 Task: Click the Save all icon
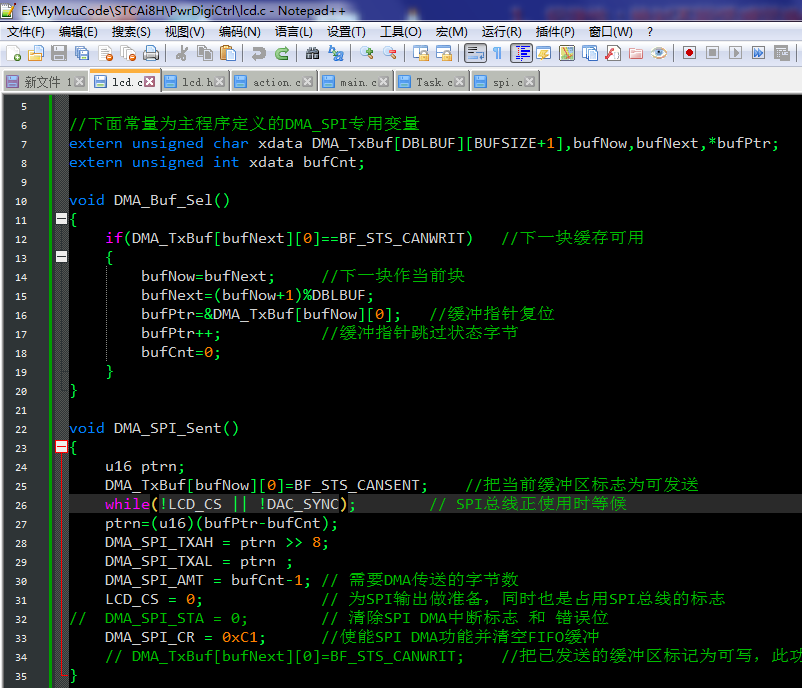click(82, 53)
